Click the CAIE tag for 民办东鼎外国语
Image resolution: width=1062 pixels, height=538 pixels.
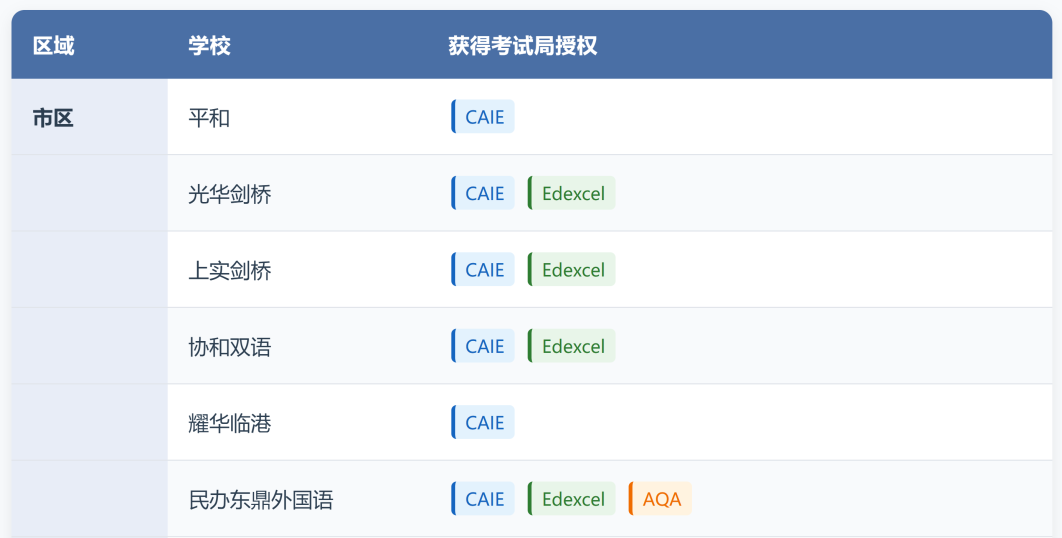click(x=484, y=499)
